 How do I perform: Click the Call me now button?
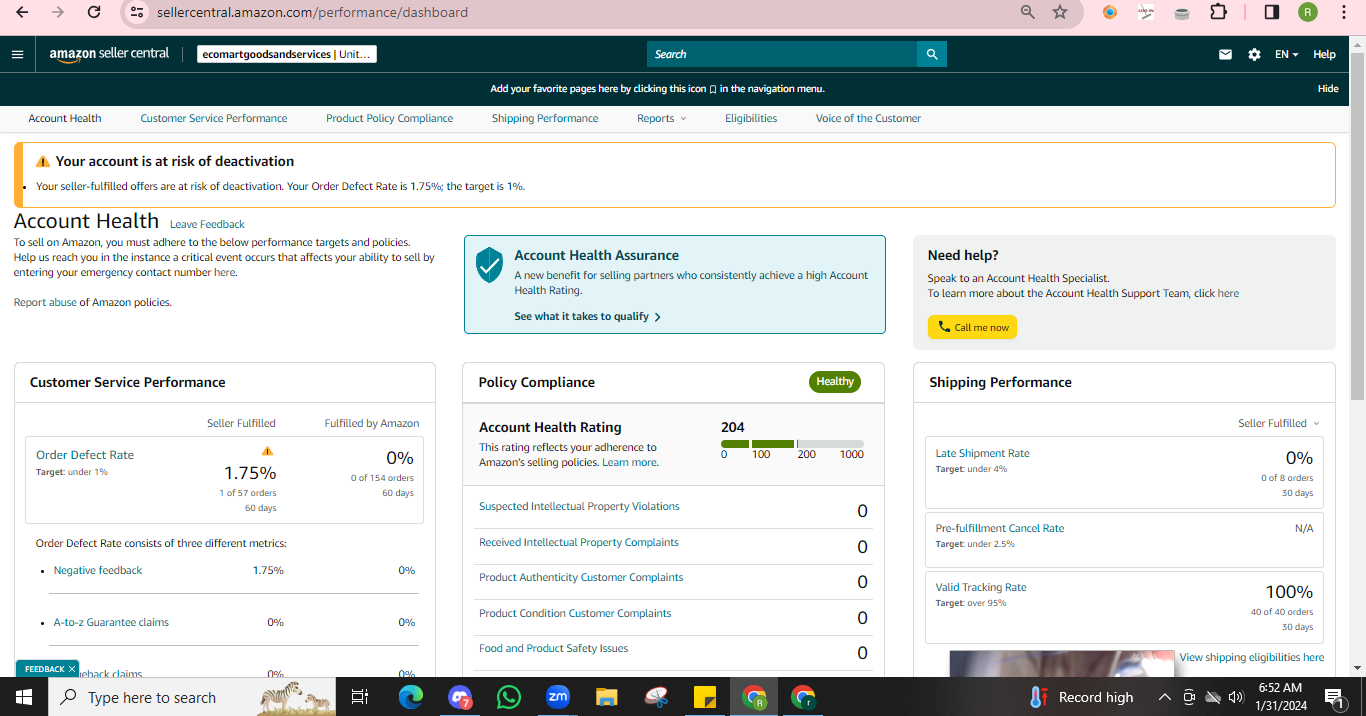[972, 327]
